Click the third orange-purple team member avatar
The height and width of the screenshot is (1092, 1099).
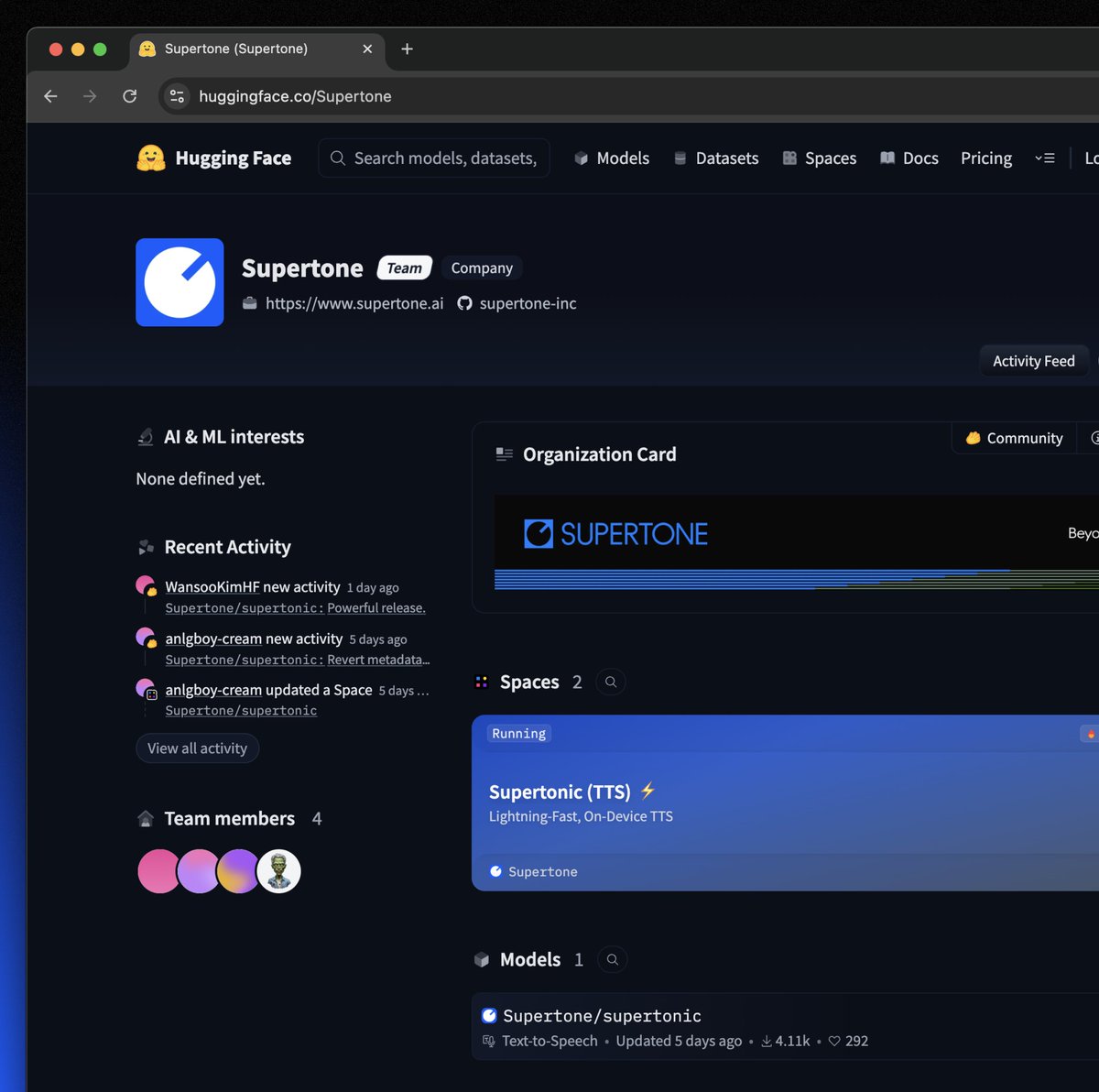pyautogui.click(x=238, y=871)
